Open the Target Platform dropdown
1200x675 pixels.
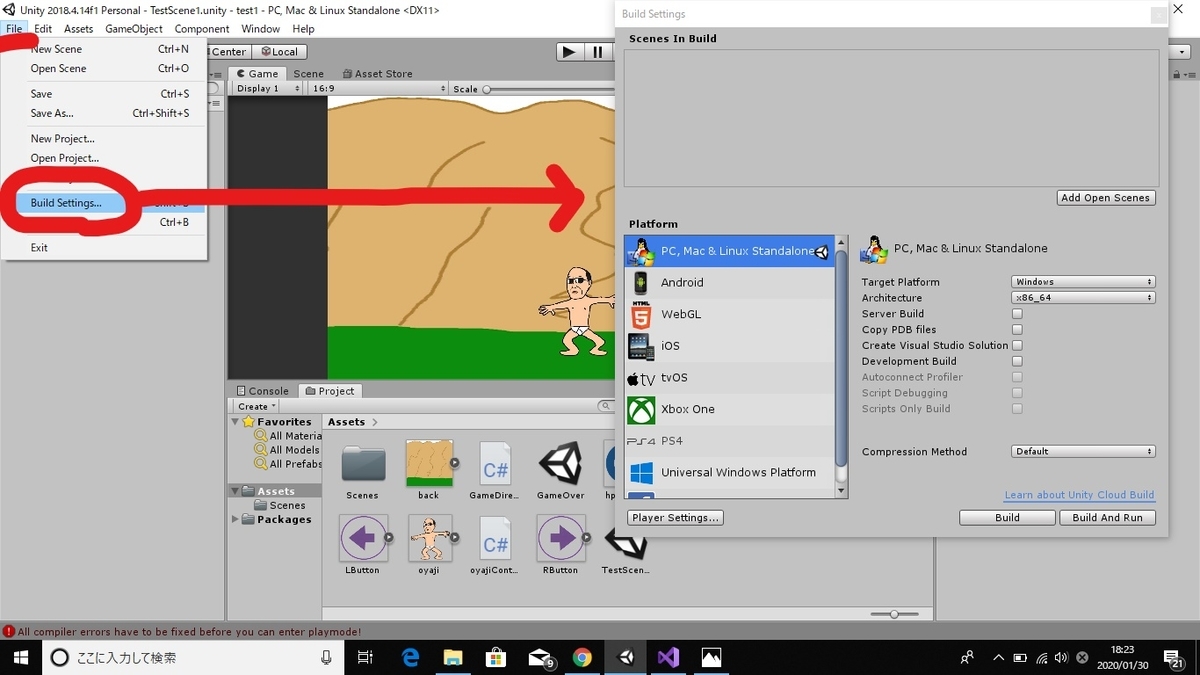[1083, 282]
